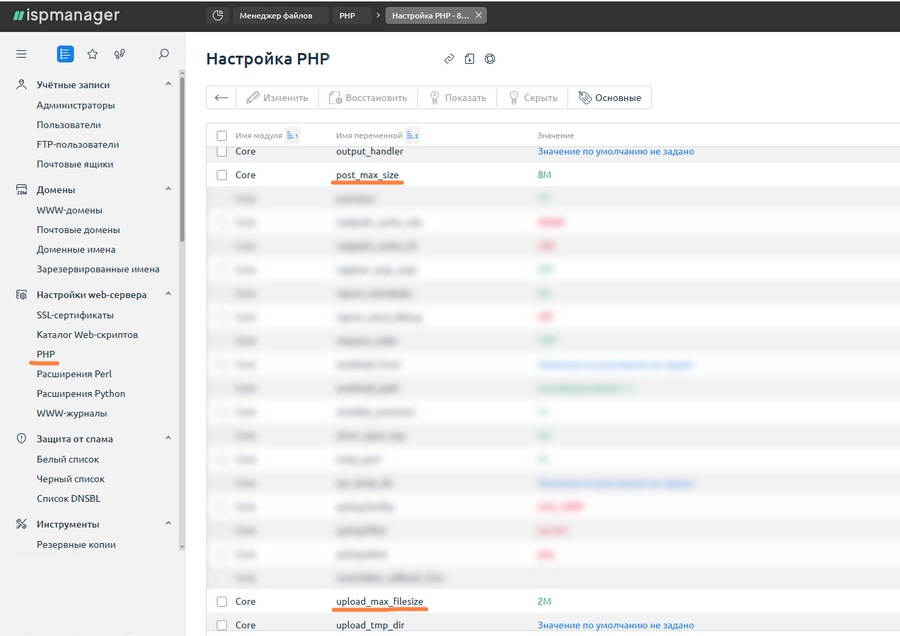Open the output_handler default value link
Image resolution: width=900 pixels, height=636 pixels.
coord(615,152)
